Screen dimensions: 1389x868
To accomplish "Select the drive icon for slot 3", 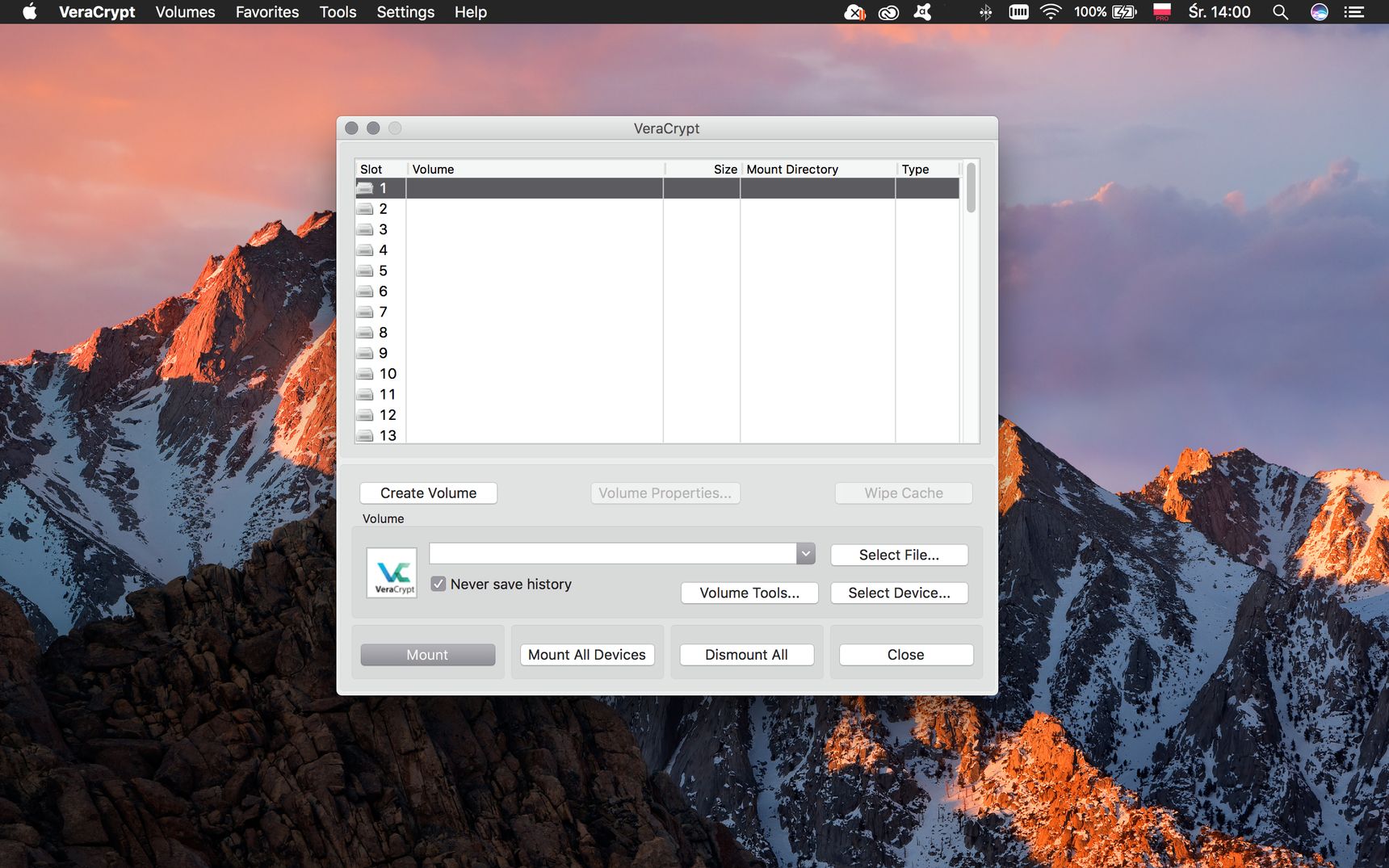I will [365, 229].
